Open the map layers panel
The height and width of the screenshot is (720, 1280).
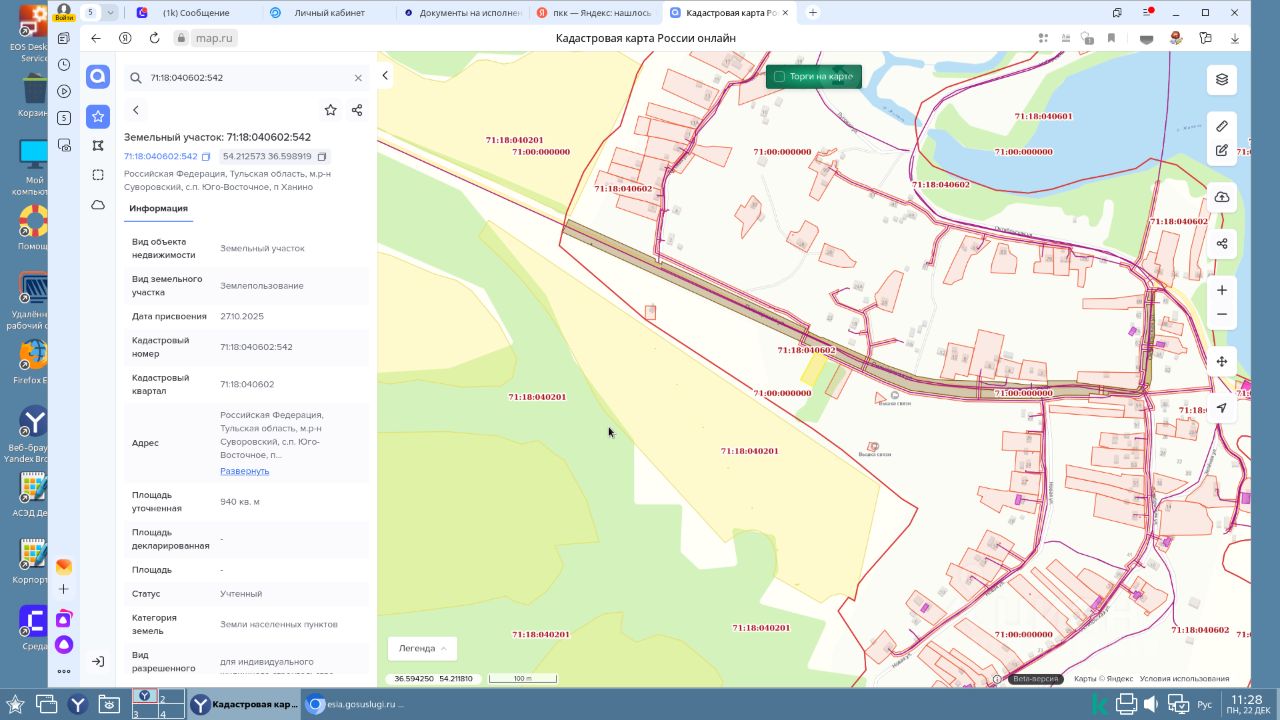point(1221,80)
